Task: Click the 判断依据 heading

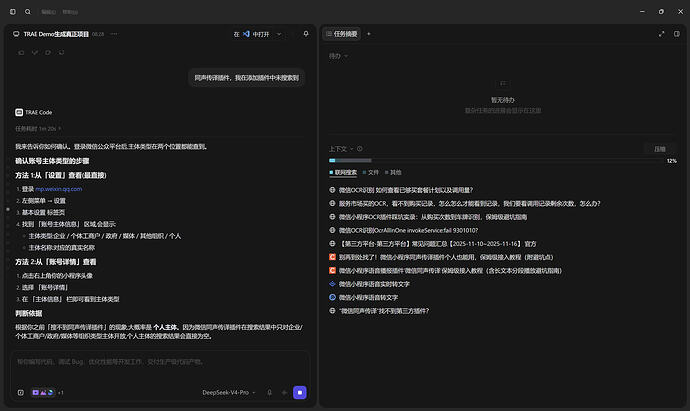Action: [x=29, y=313]
